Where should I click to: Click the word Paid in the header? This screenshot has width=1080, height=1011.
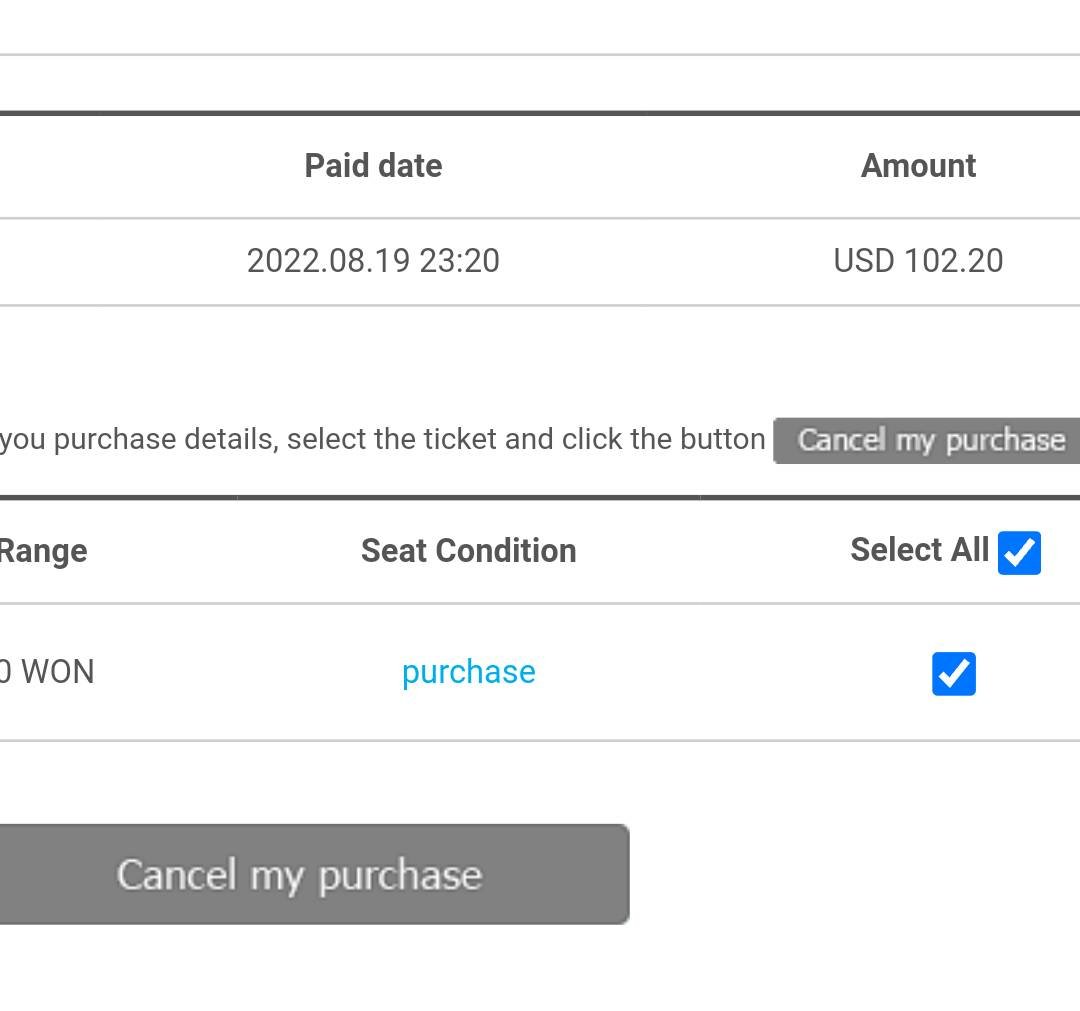tap(335, 166)
